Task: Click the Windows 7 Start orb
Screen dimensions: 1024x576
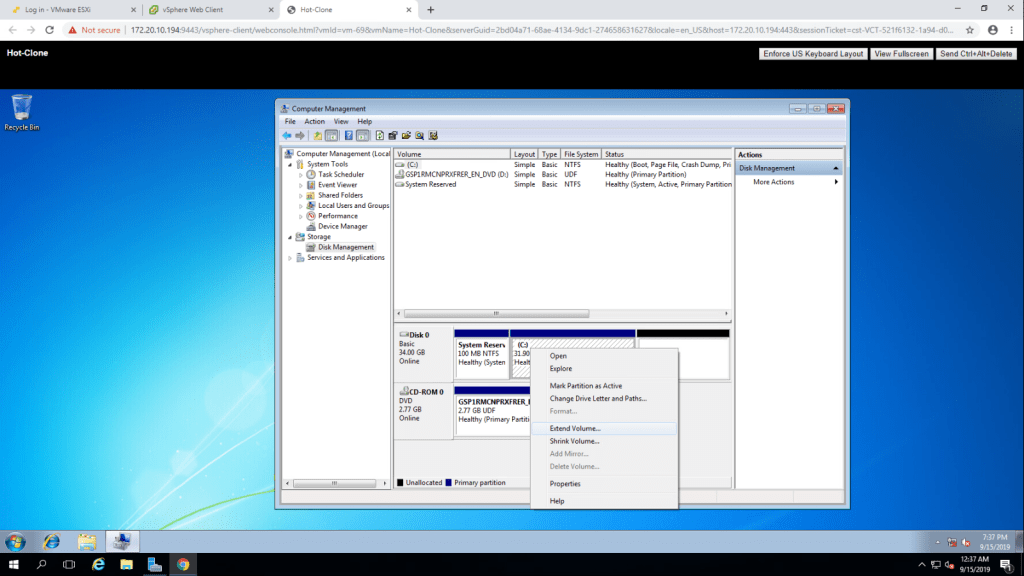Action: [16, 541]
